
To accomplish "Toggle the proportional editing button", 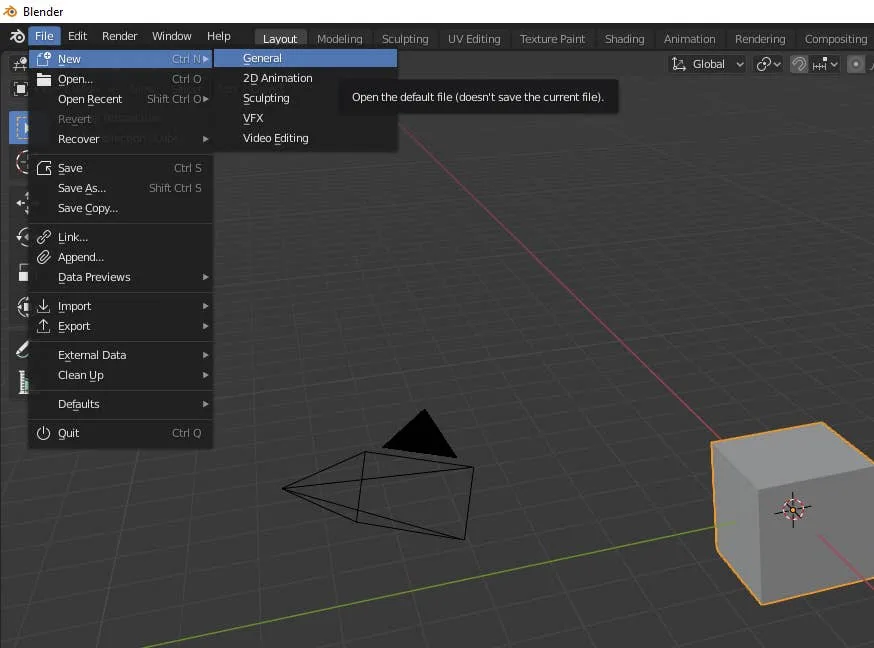I will pos(856,64).
